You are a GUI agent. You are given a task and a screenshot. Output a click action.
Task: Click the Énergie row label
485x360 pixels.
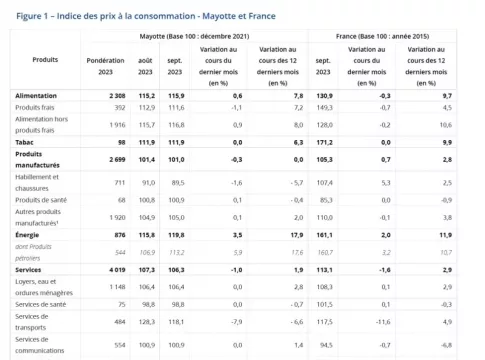[27, 235]
